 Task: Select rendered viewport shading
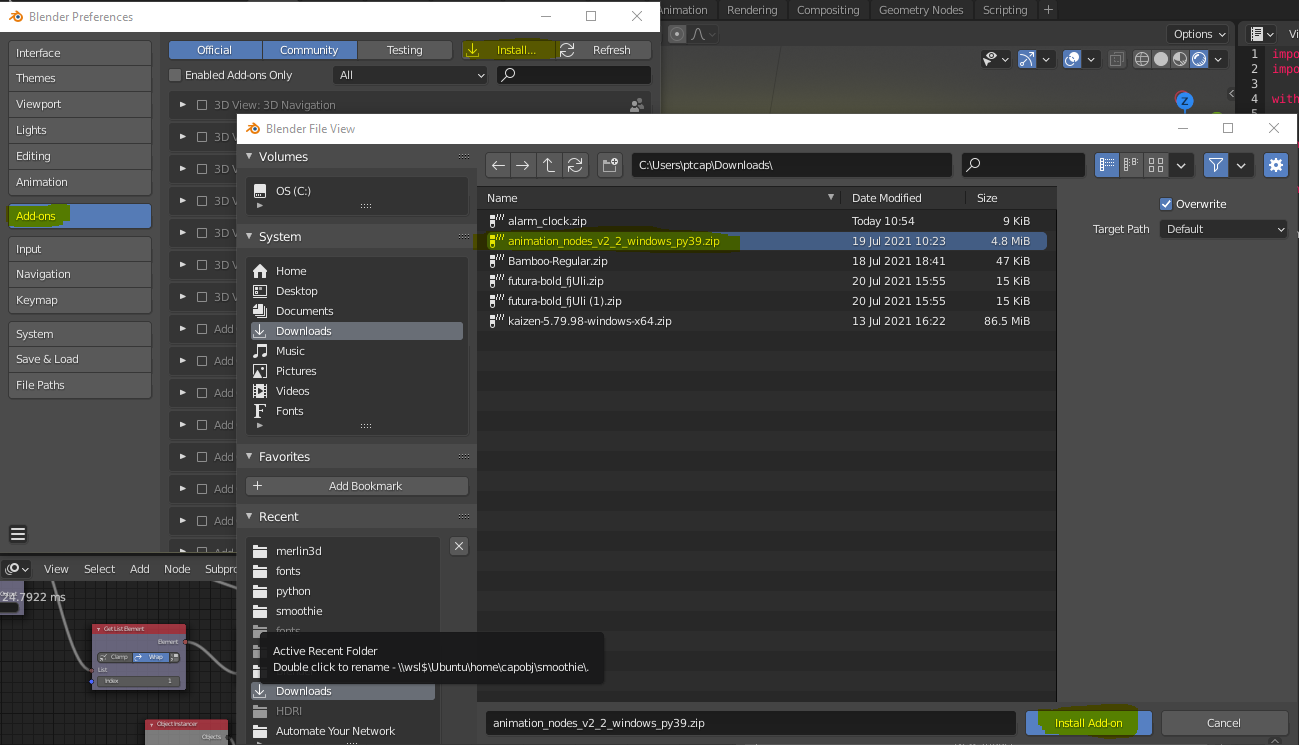1199,59
